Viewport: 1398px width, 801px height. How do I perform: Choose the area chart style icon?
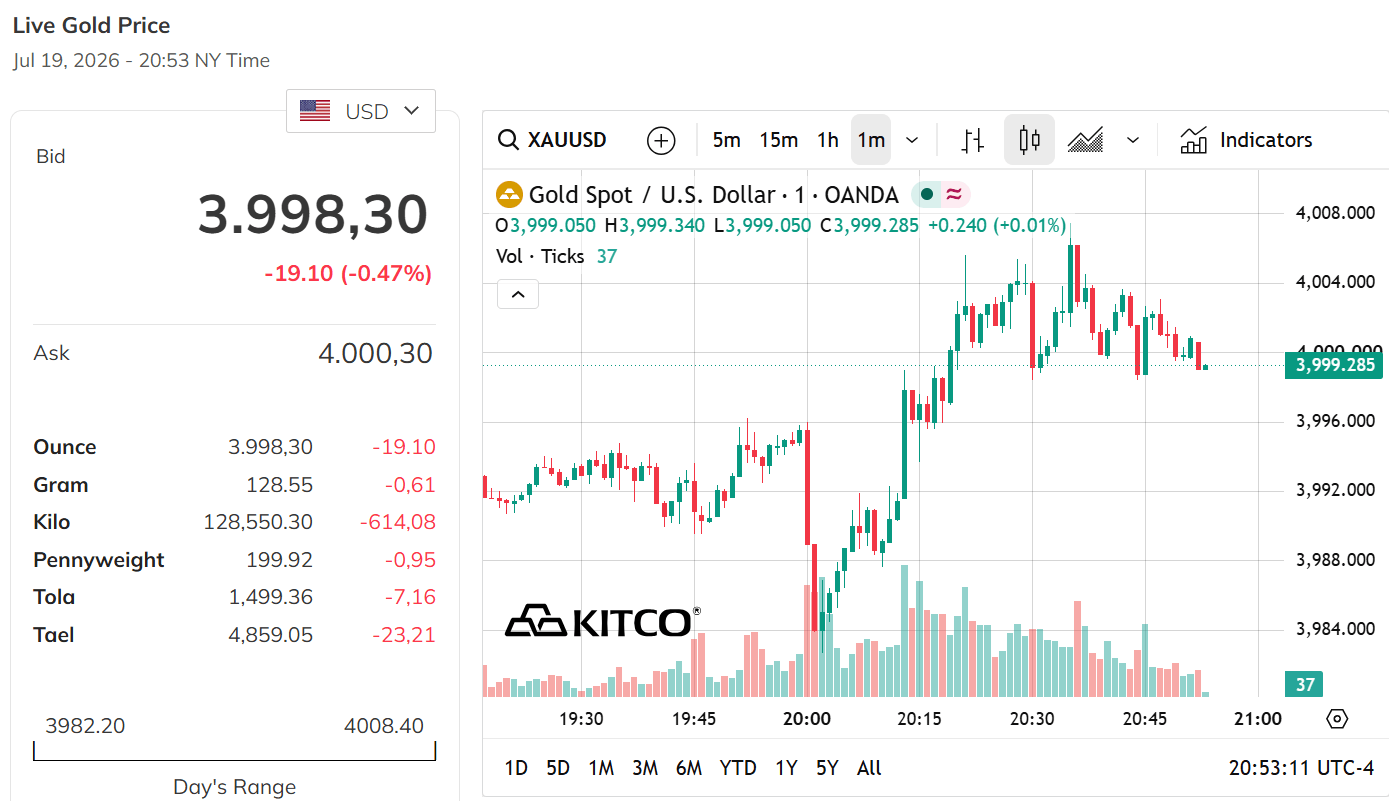point(1085,140)
